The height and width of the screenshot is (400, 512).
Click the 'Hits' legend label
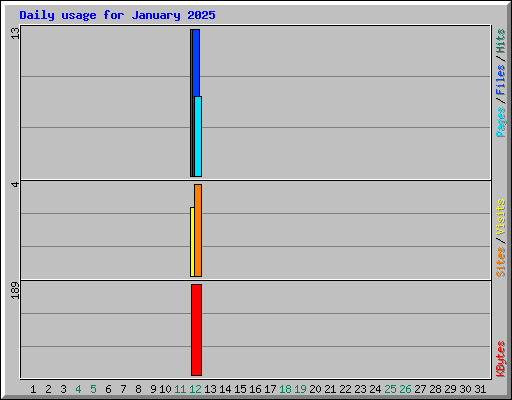point(500,41)
